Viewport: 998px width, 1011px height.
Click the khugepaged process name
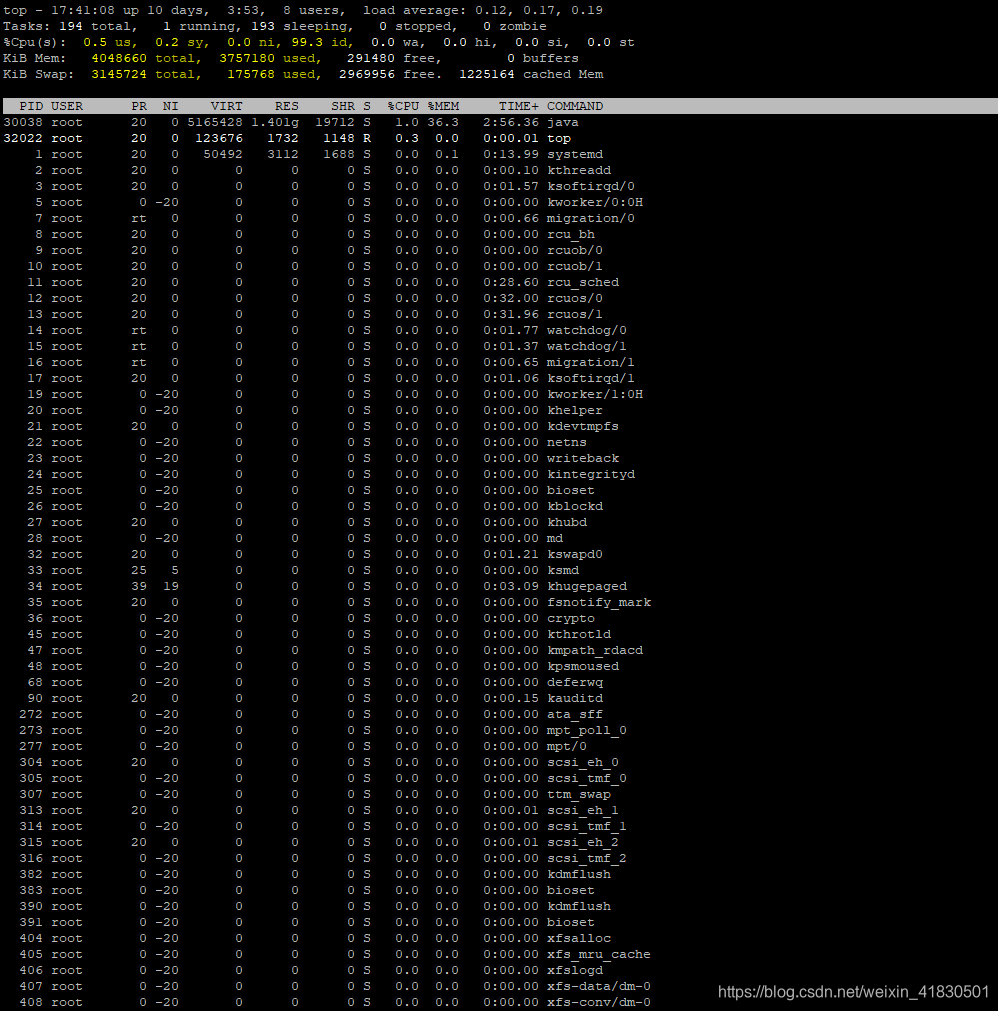pos(587,586)
